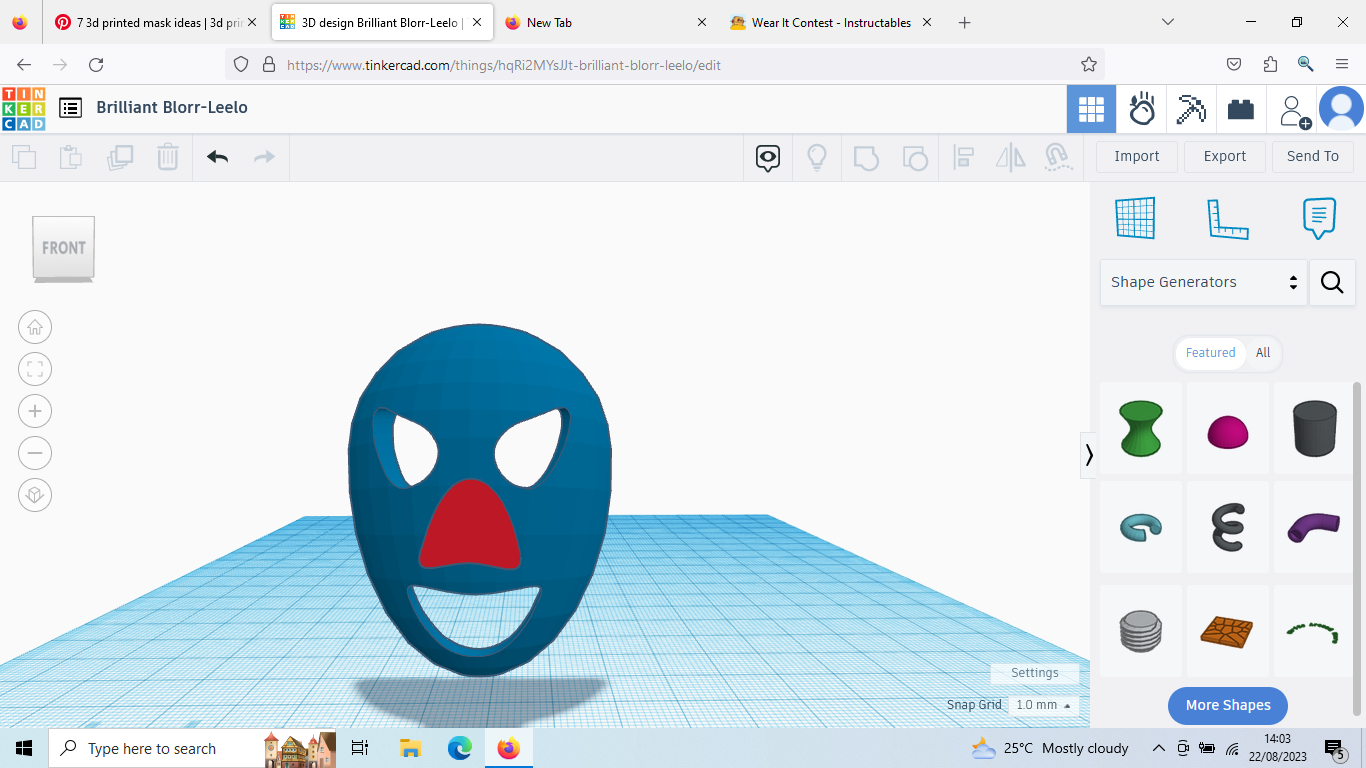Viewport: 1366px width, 768px height.
Task: Switch to the Wear It Contest tab
Action: [x=830, y=22]
